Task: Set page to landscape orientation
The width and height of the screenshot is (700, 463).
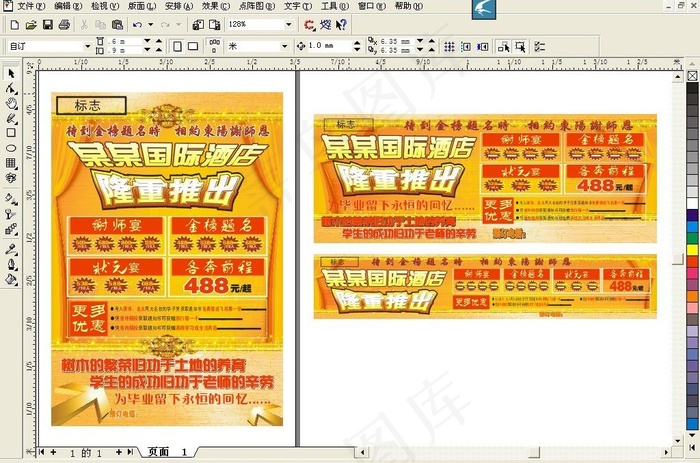Action: [193, 46]
